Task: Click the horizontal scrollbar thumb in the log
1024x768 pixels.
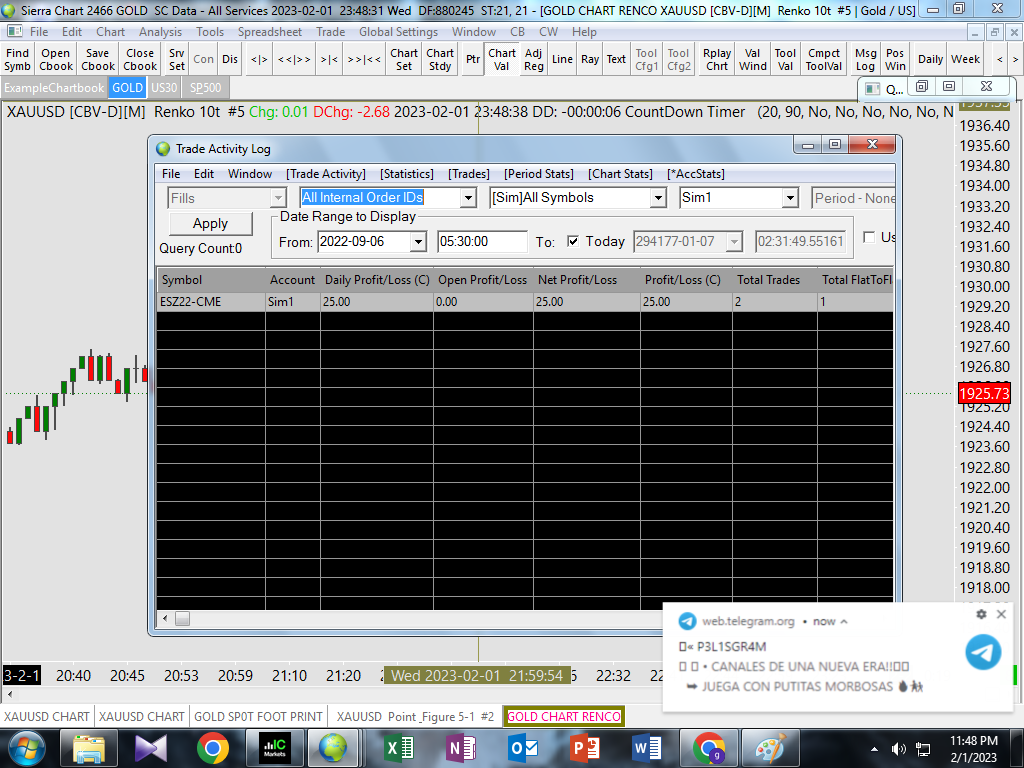Action: tap(182, 618)
